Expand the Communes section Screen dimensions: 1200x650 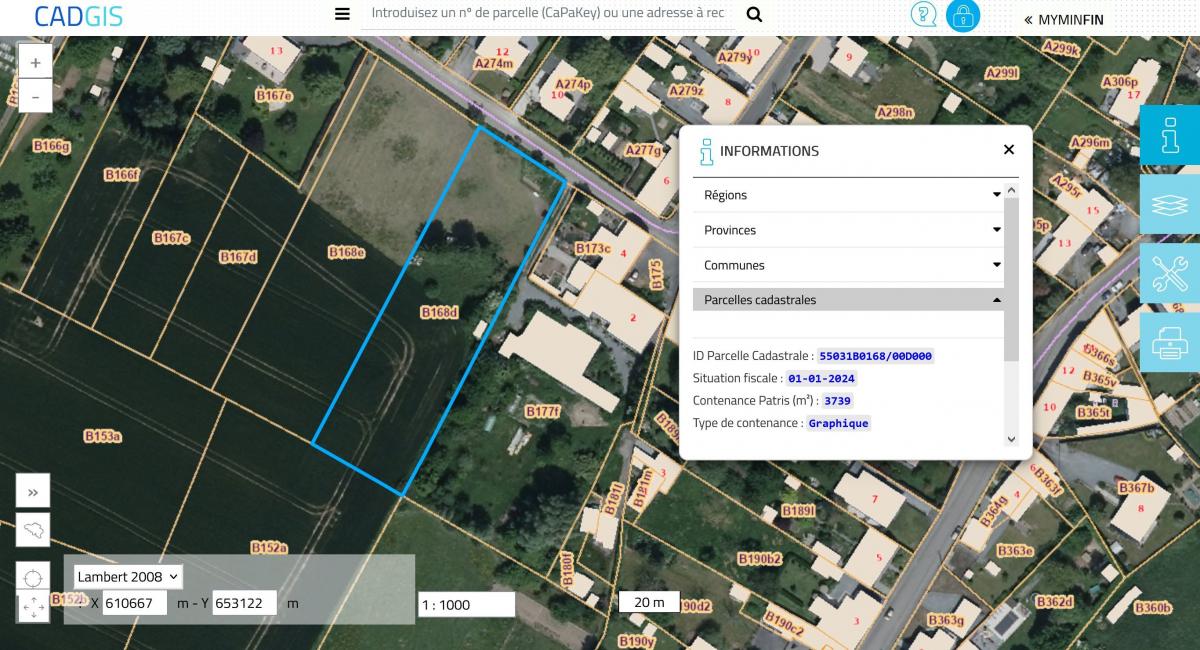pyautogui.click(x=849, y=265)
